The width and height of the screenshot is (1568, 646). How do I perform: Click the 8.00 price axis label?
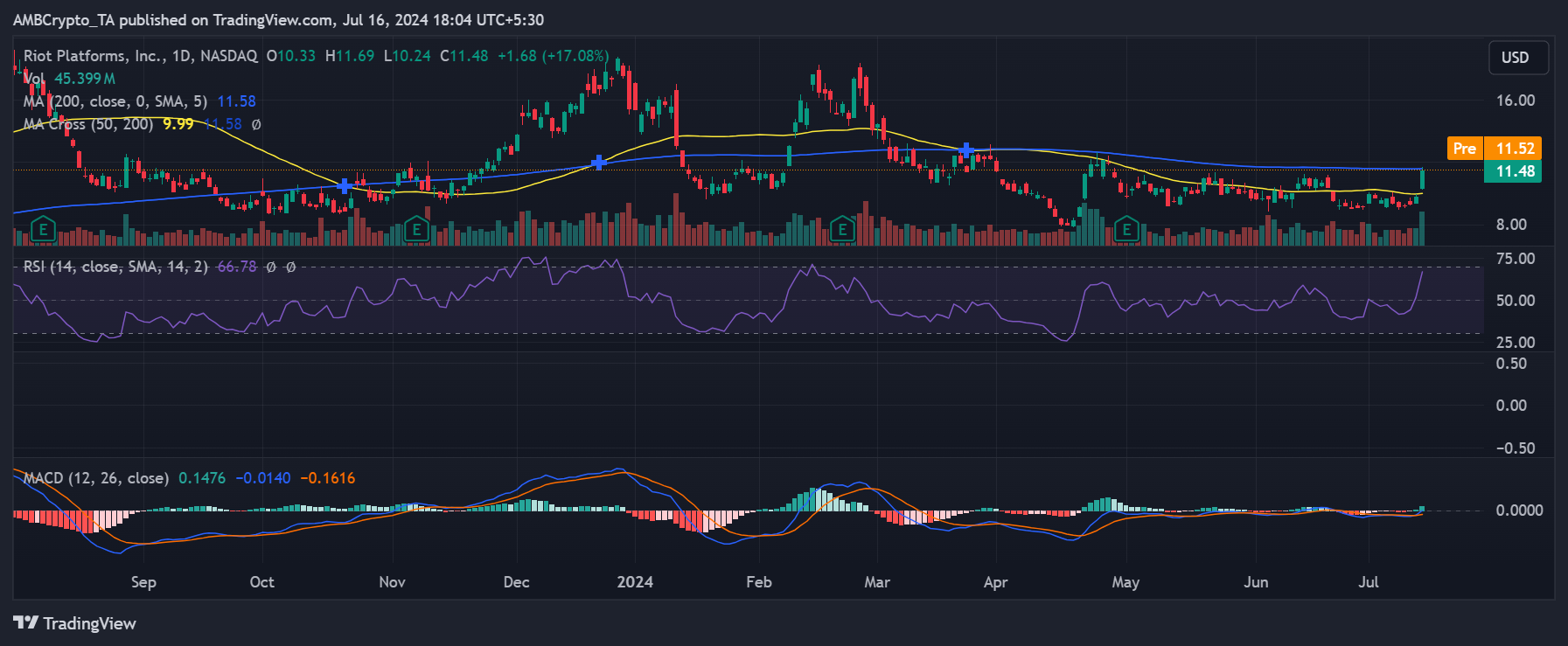click(1512, 225)
